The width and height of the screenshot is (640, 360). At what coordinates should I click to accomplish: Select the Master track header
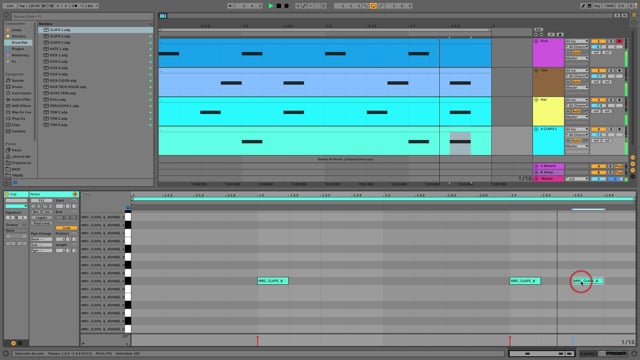coord(549,179)
